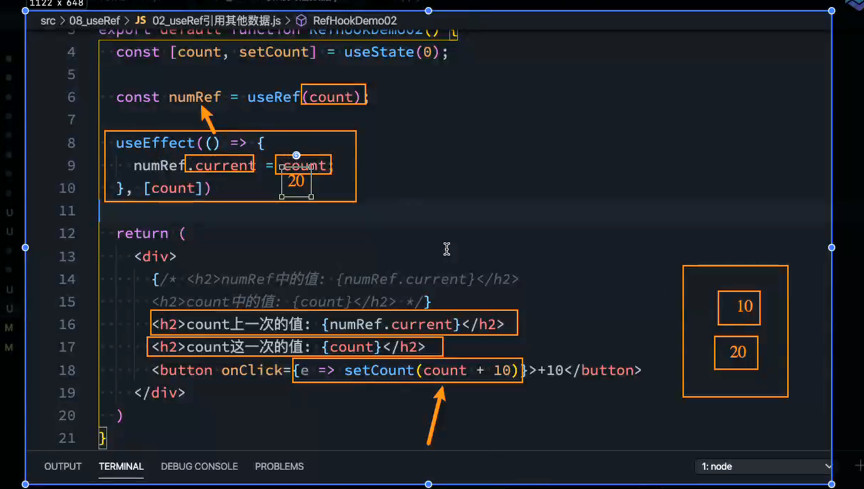Click commented 'numRef中的值' text on line 14
The image size is (864, 489).
269,280
